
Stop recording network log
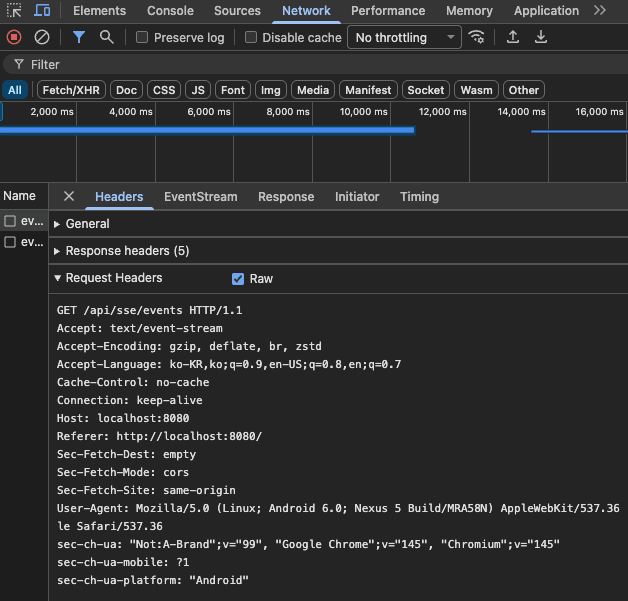point(14,37)
